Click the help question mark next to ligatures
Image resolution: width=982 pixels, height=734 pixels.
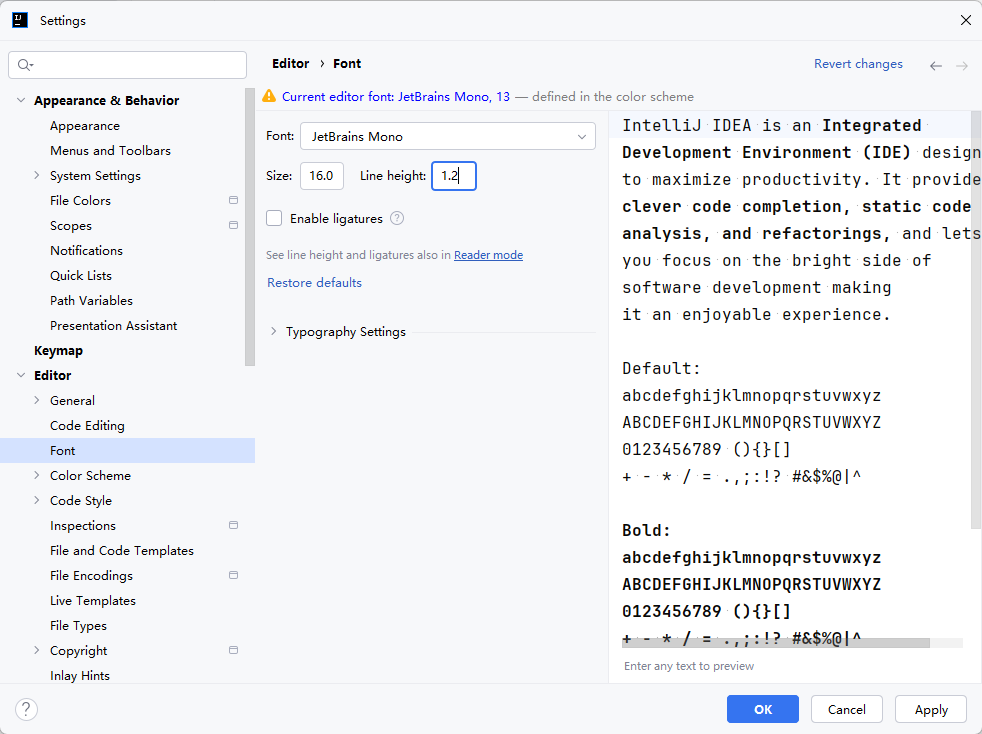[397, 219]
